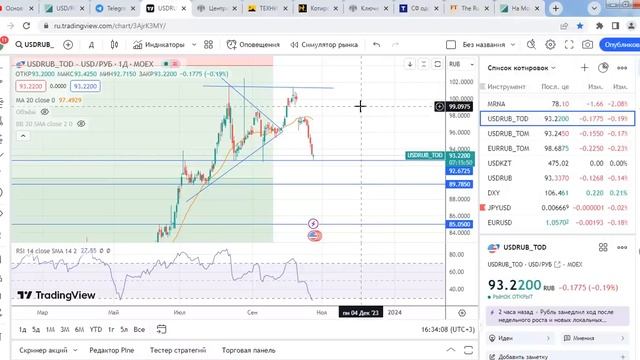Select the chart layout square icon
Screen dimensions: 640x360
(x=451, y=44)
